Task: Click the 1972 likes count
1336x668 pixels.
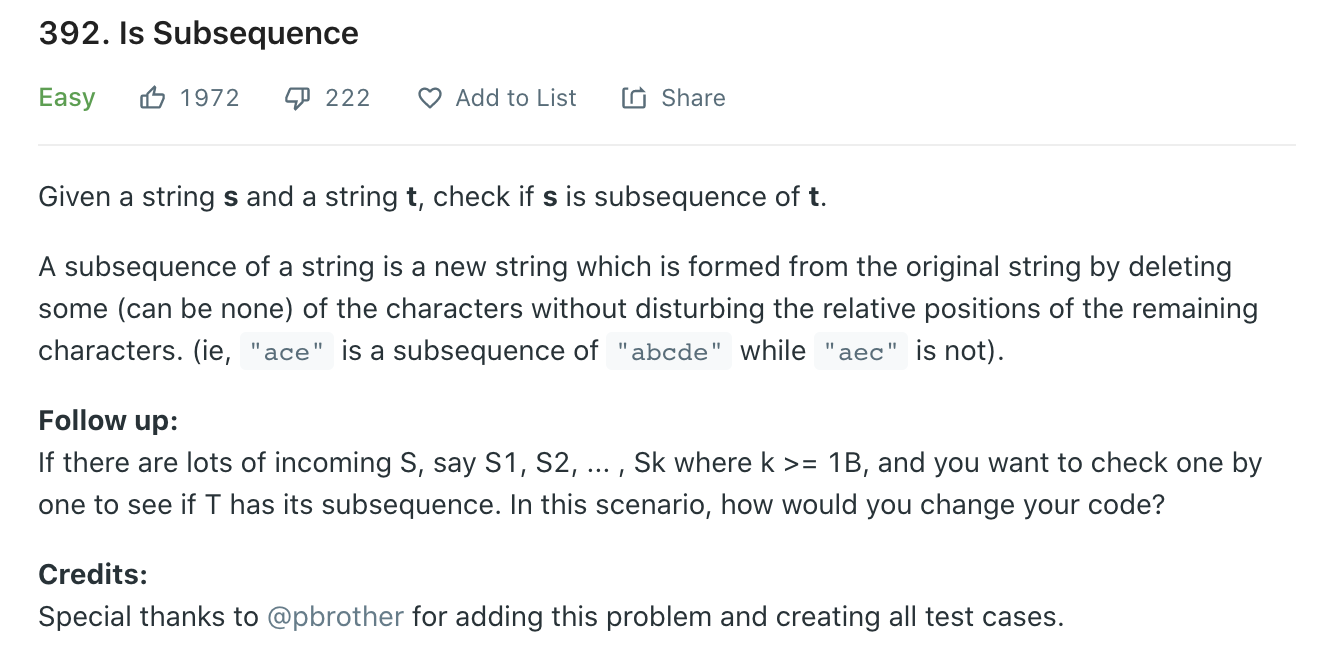Action: tap(210, 98)
